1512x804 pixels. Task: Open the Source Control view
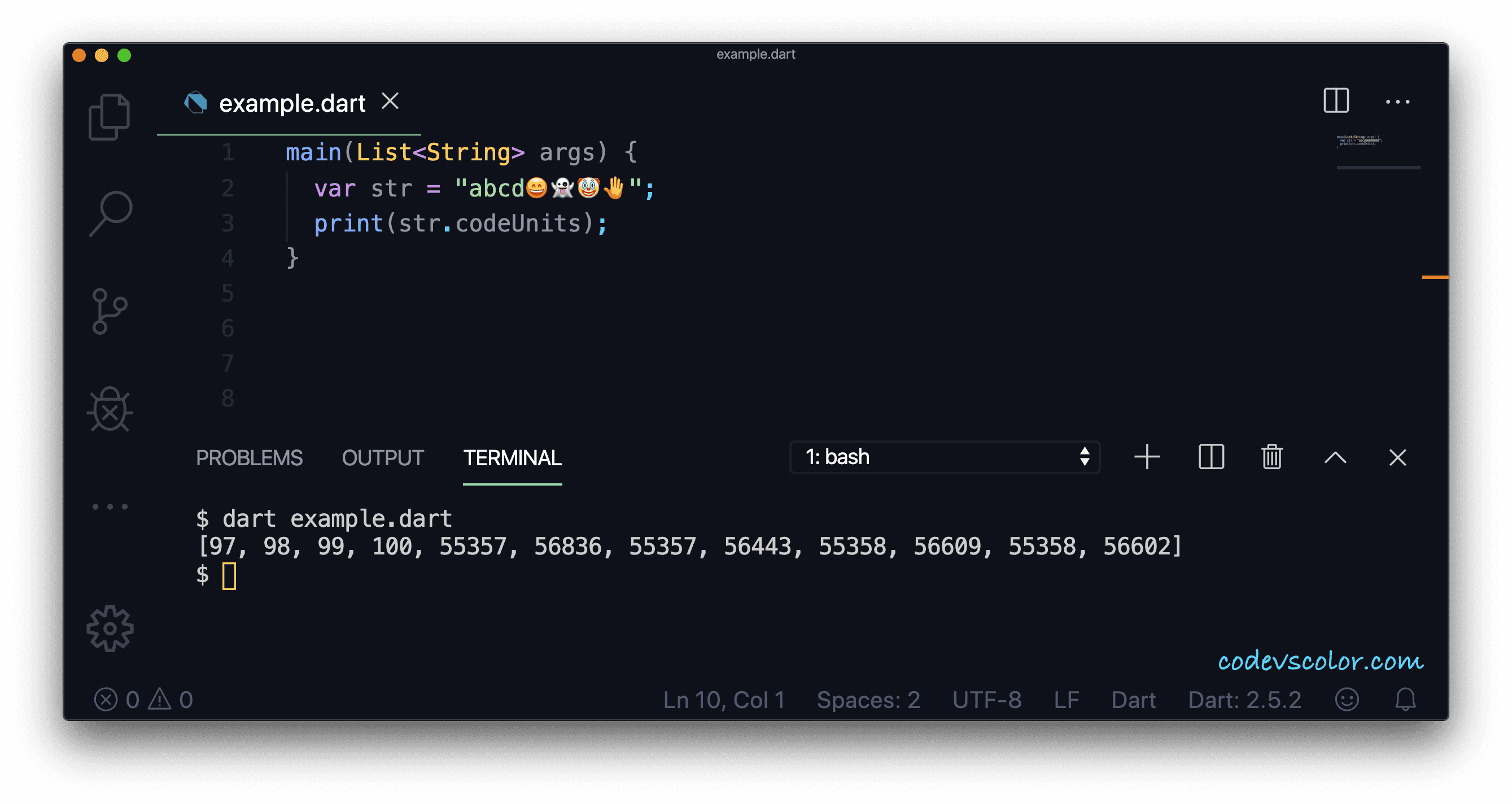coord(109,311)
